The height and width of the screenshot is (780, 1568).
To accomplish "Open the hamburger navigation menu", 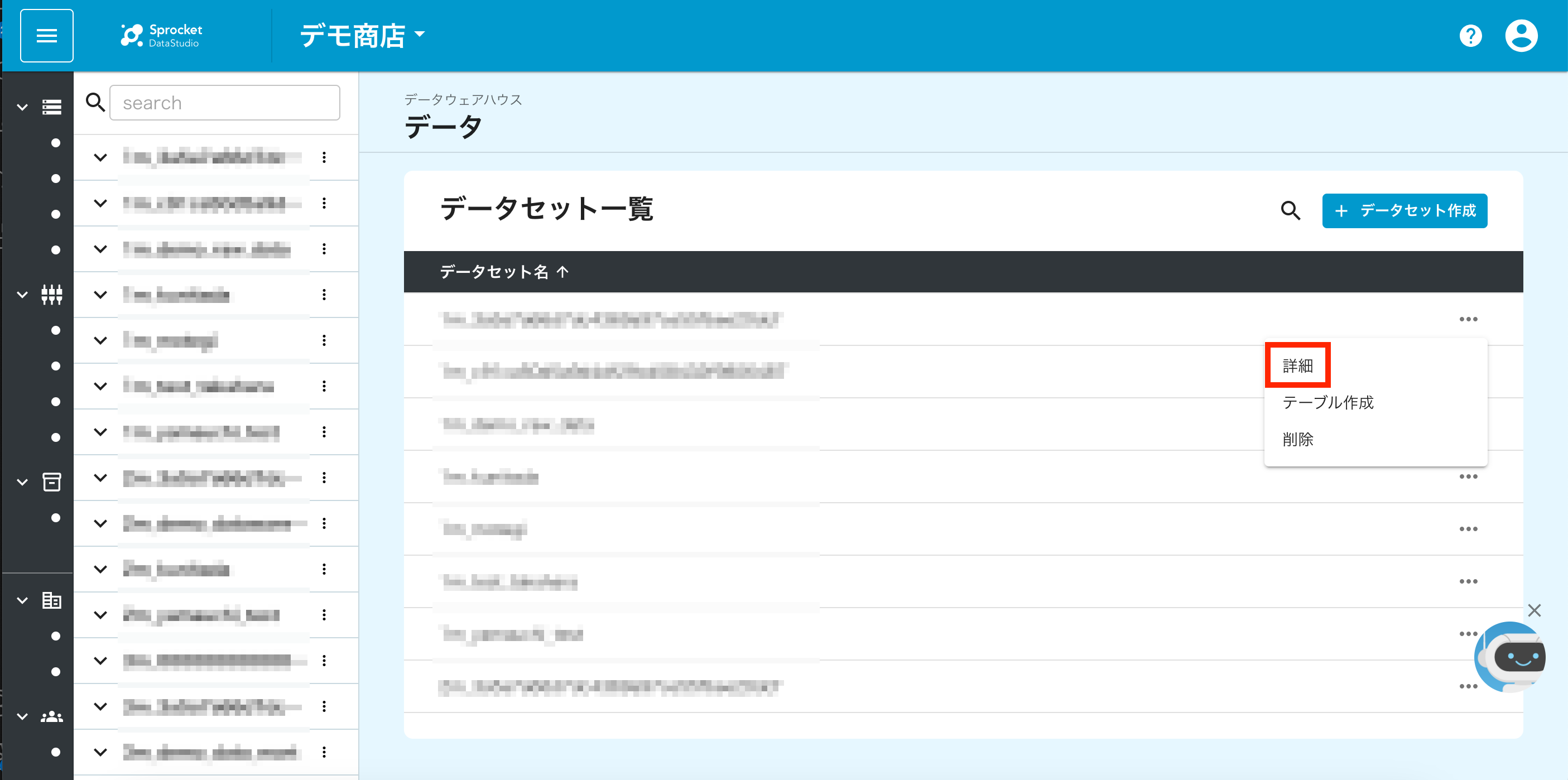I will [x=47, y=36].
